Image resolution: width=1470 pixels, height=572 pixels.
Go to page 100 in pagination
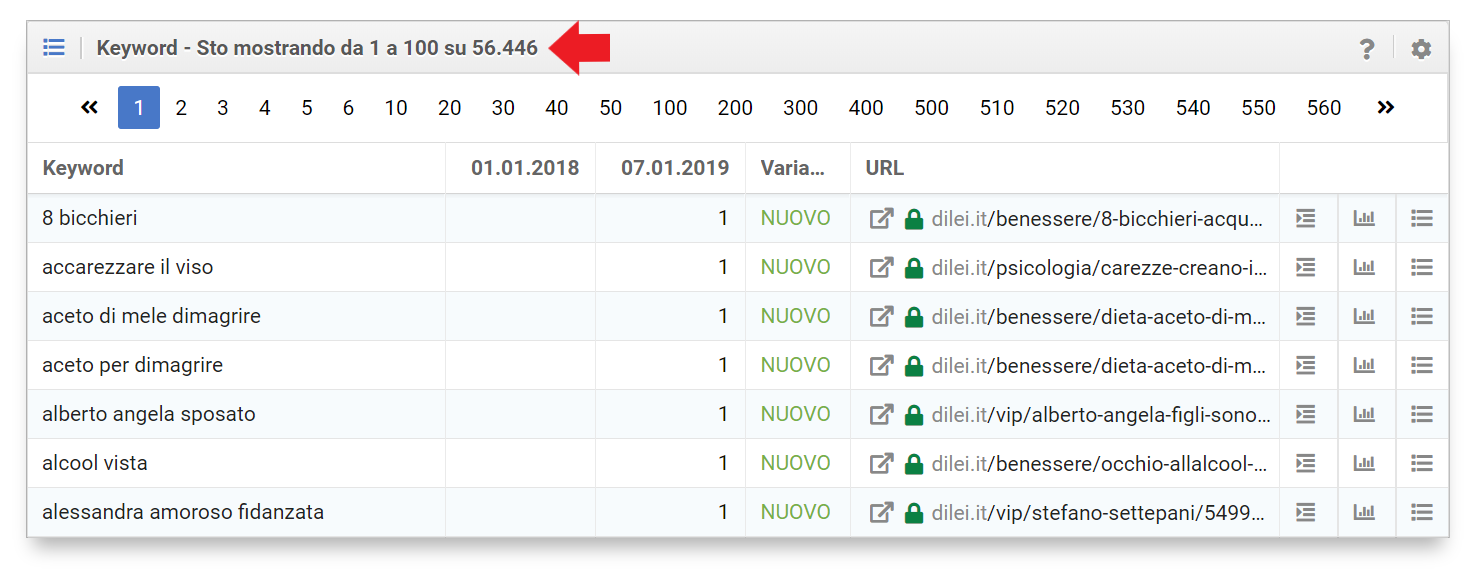(x=670, y=108)
